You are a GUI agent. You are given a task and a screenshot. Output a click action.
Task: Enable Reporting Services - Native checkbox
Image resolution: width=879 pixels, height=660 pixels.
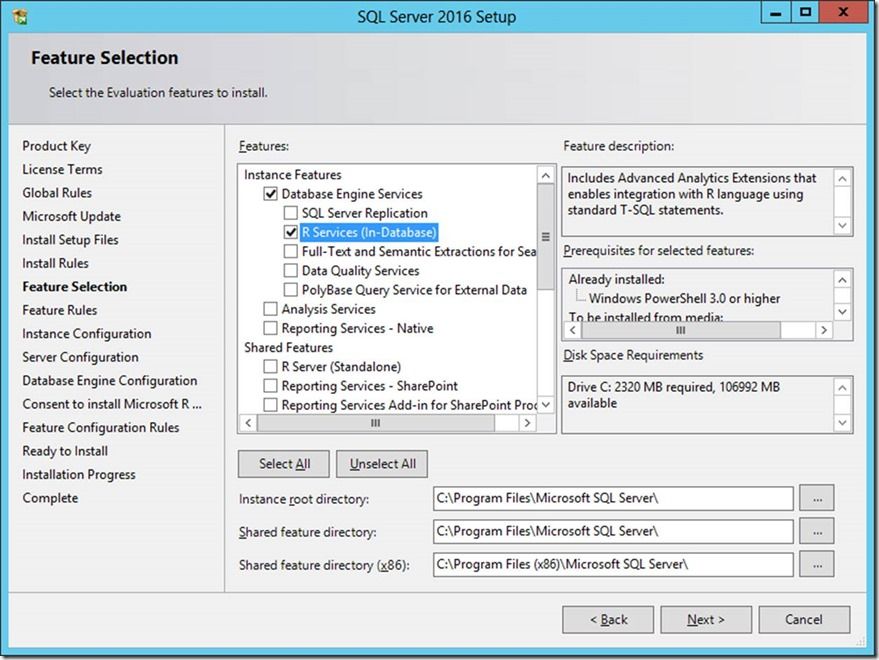pyautogui.click(x=270, y=328)
